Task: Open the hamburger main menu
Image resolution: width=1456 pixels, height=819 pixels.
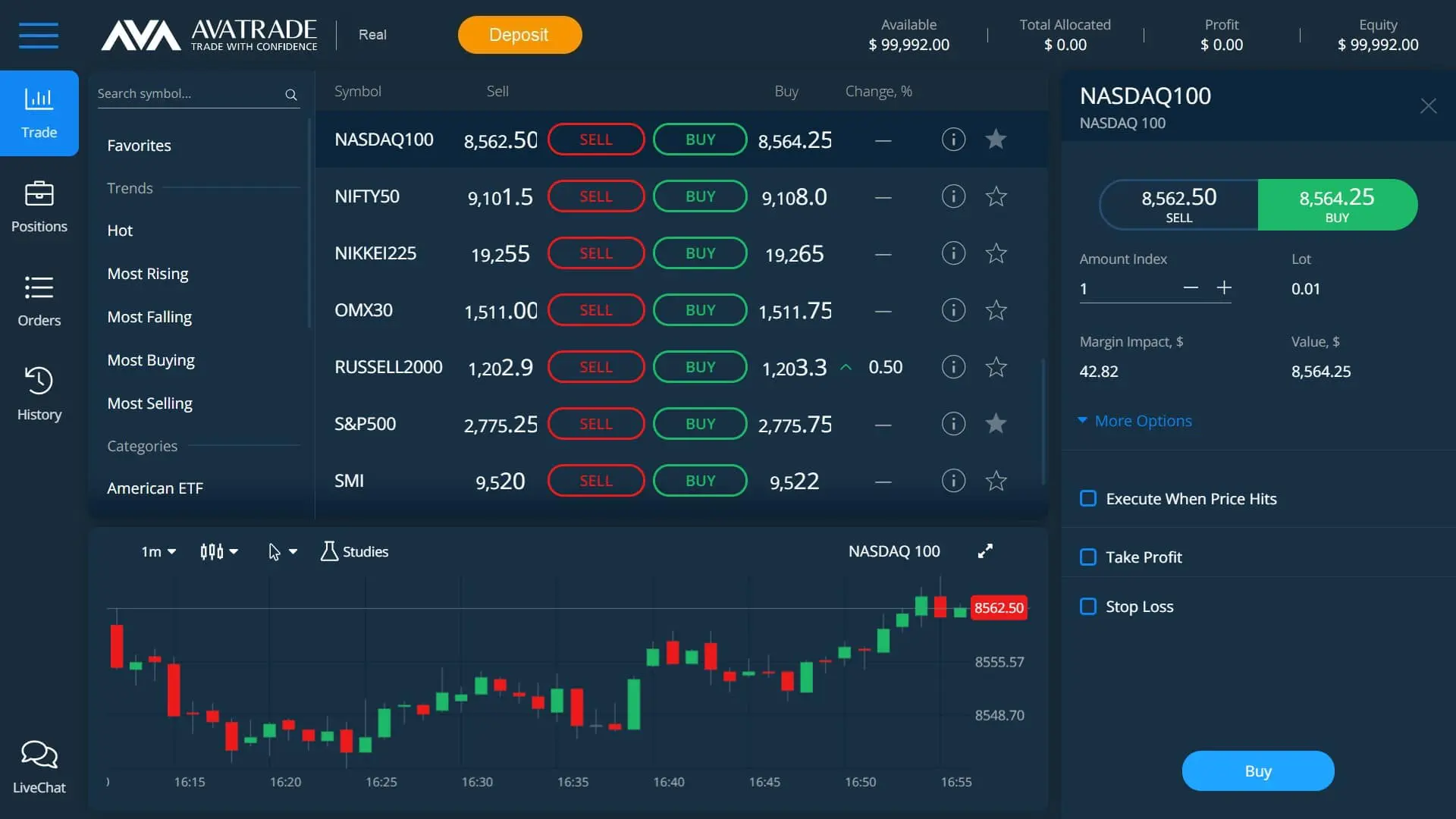Action: point(39,35)
